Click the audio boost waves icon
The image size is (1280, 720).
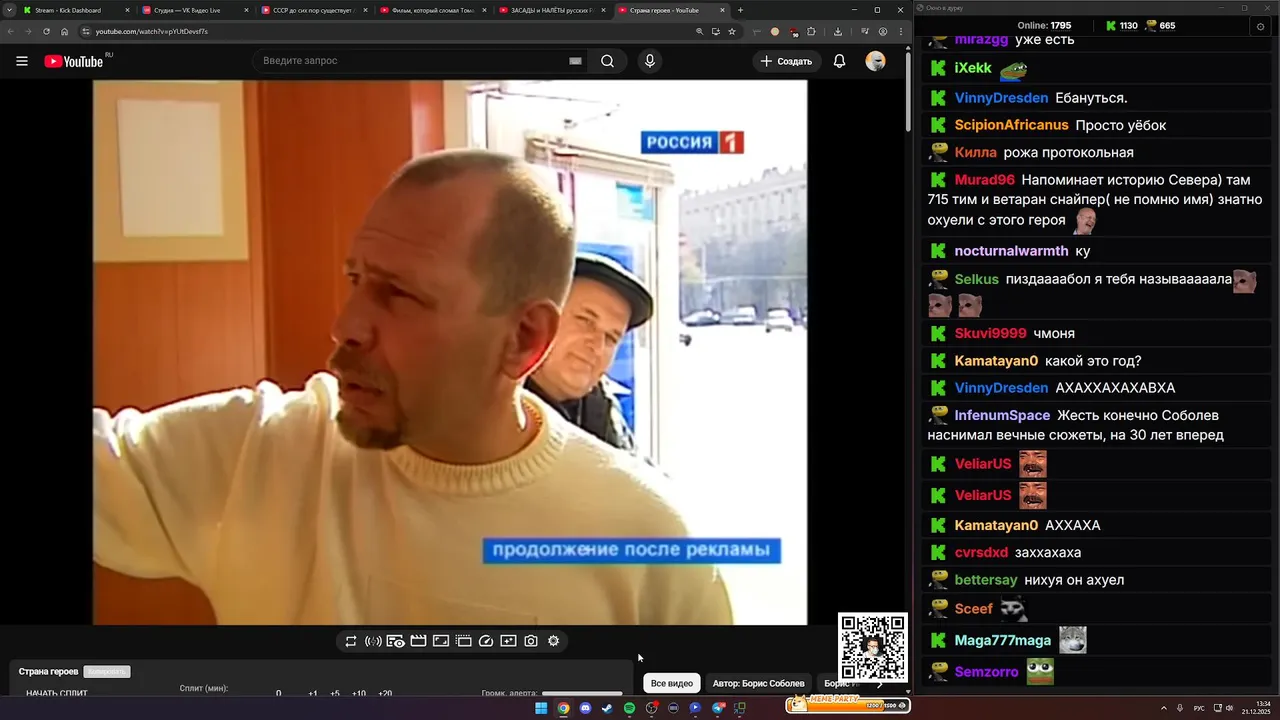pos(373,641)
